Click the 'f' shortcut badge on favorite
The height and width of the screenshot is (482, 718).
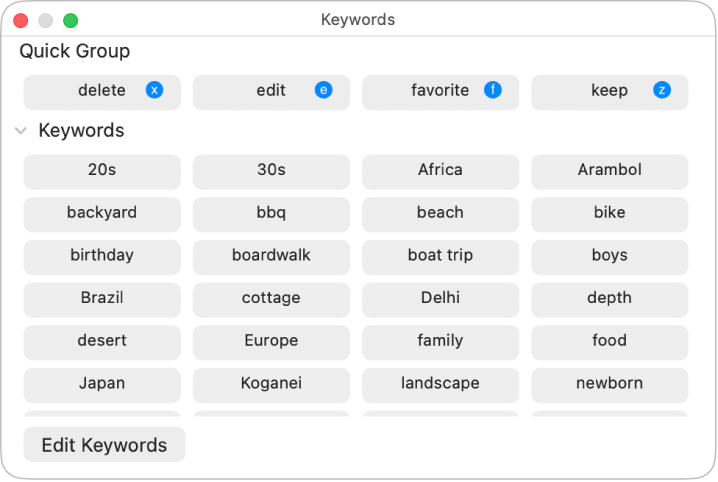pos(493,90)
